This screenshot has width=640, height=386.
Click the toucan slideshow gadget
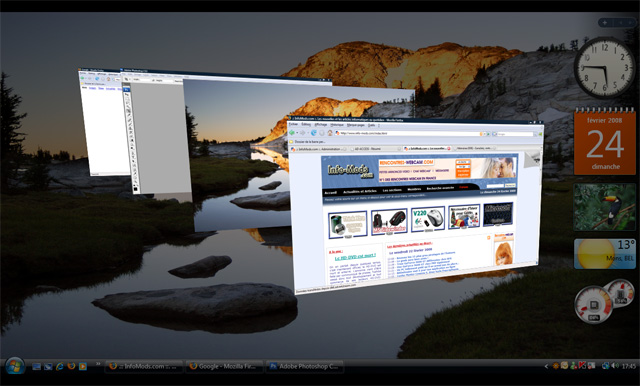(x=604, y=207)
